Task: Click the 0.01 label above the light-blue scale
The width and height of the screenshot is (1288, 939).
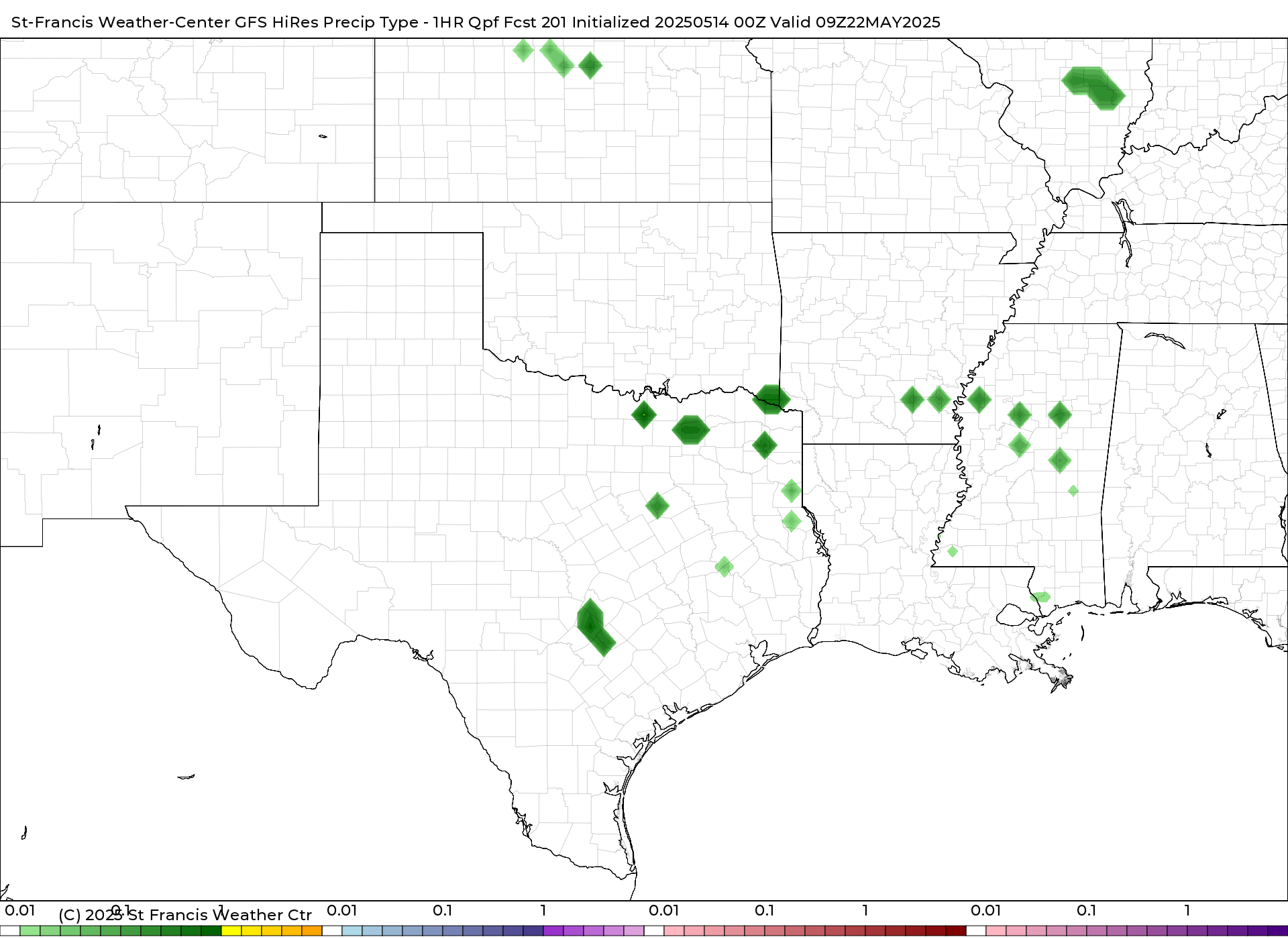Action: tap(342, 910)
